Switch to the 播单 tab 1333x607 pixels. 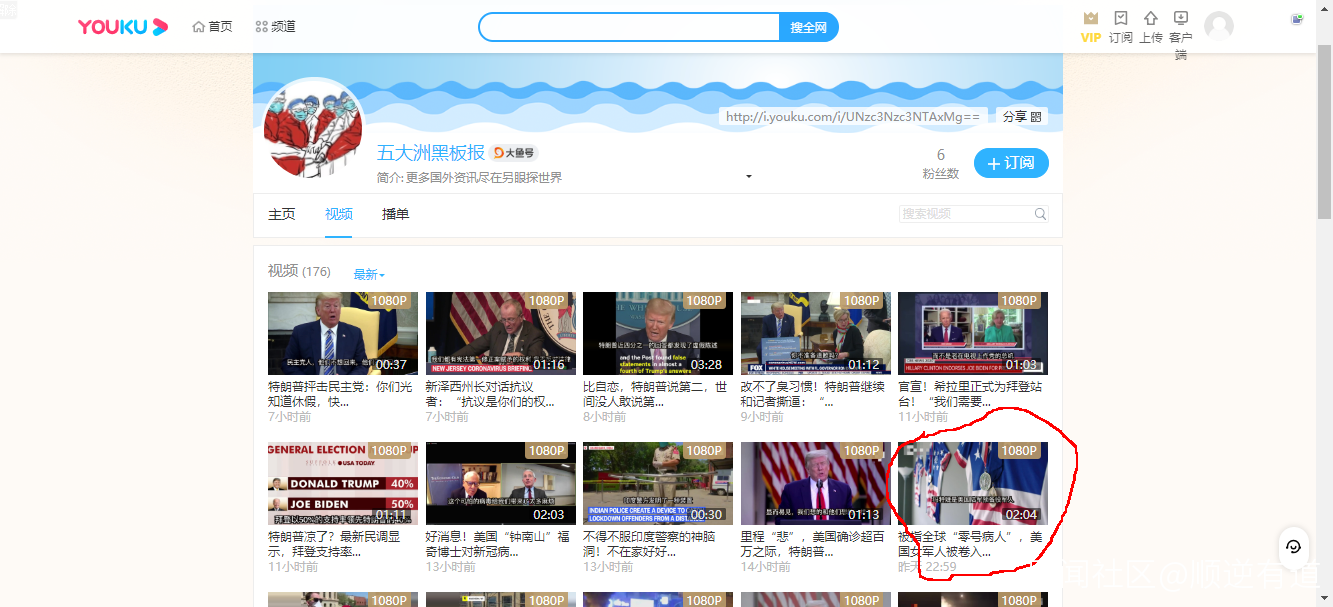[396, 214]
